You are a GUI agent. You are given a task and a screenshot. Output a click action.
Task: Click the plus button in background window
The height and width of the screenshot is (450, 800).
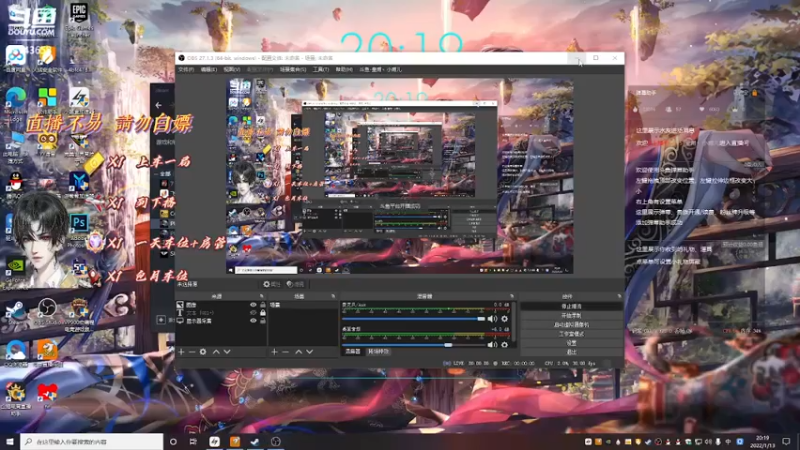click(x=161, y=320)
